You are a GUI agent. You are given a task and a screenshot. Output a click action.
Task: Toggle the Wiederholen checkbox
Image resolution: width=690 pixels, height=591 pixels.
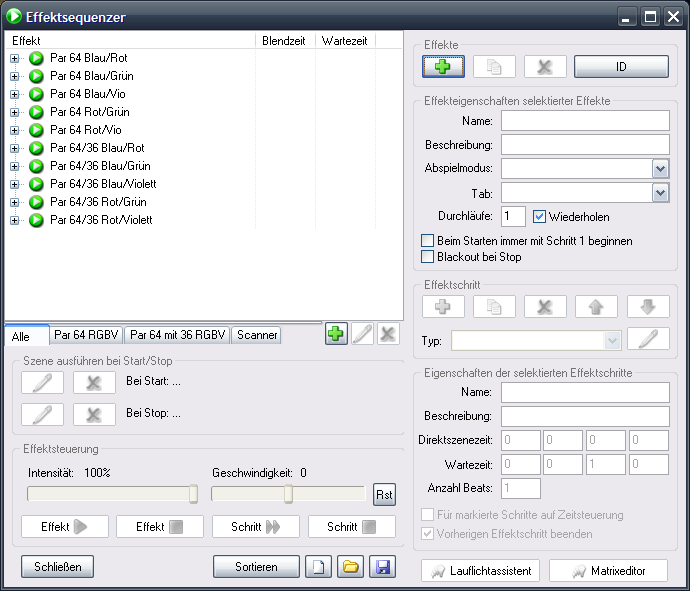click(539, 217)
